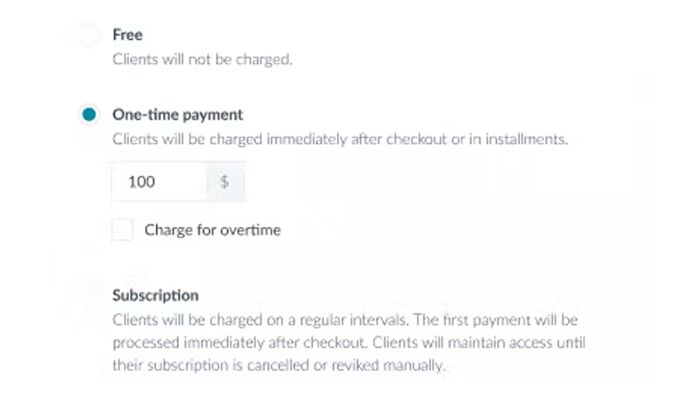Select the One-time payment radio button

(x=90, y=115)
